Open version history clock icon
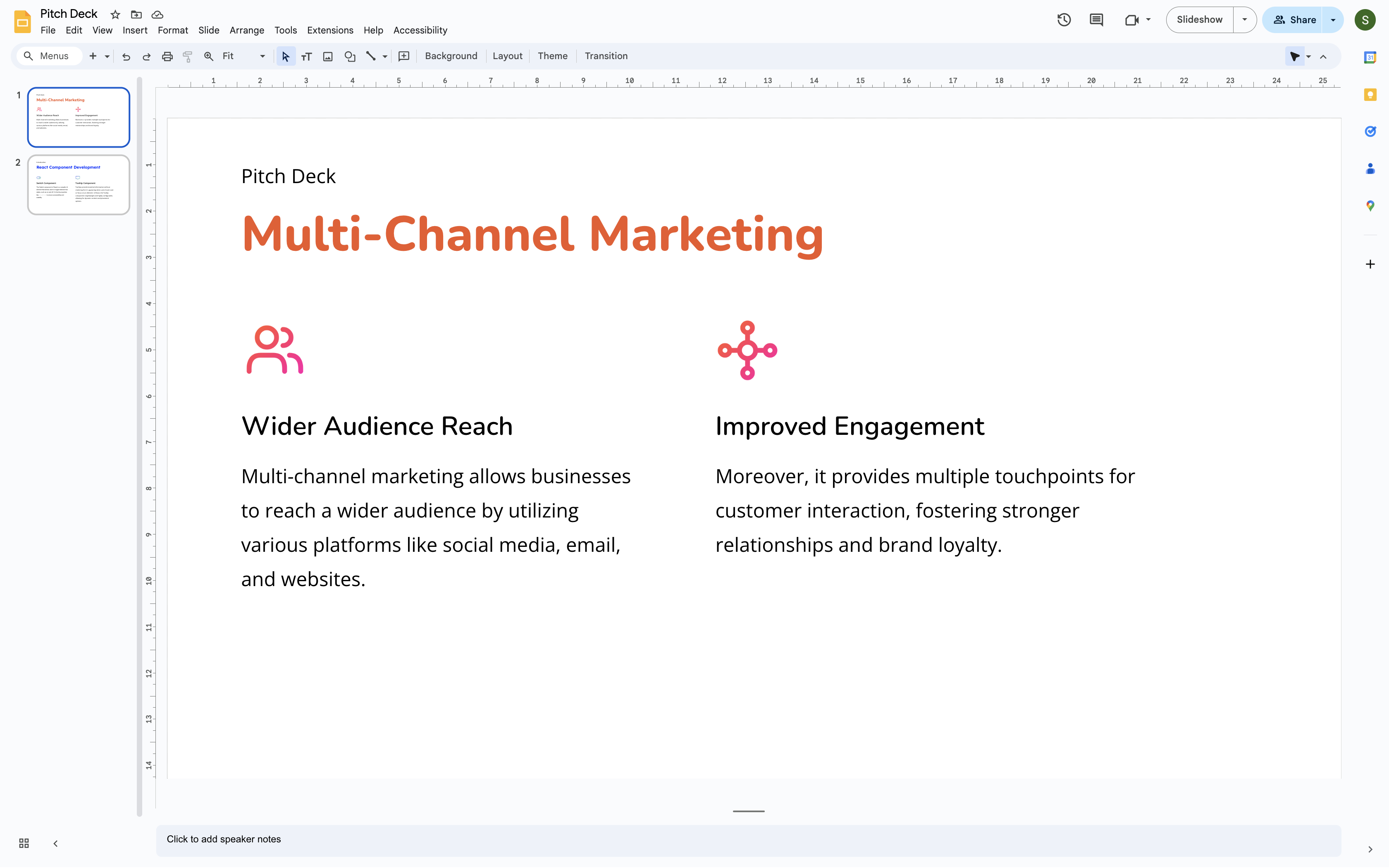 1064,19
